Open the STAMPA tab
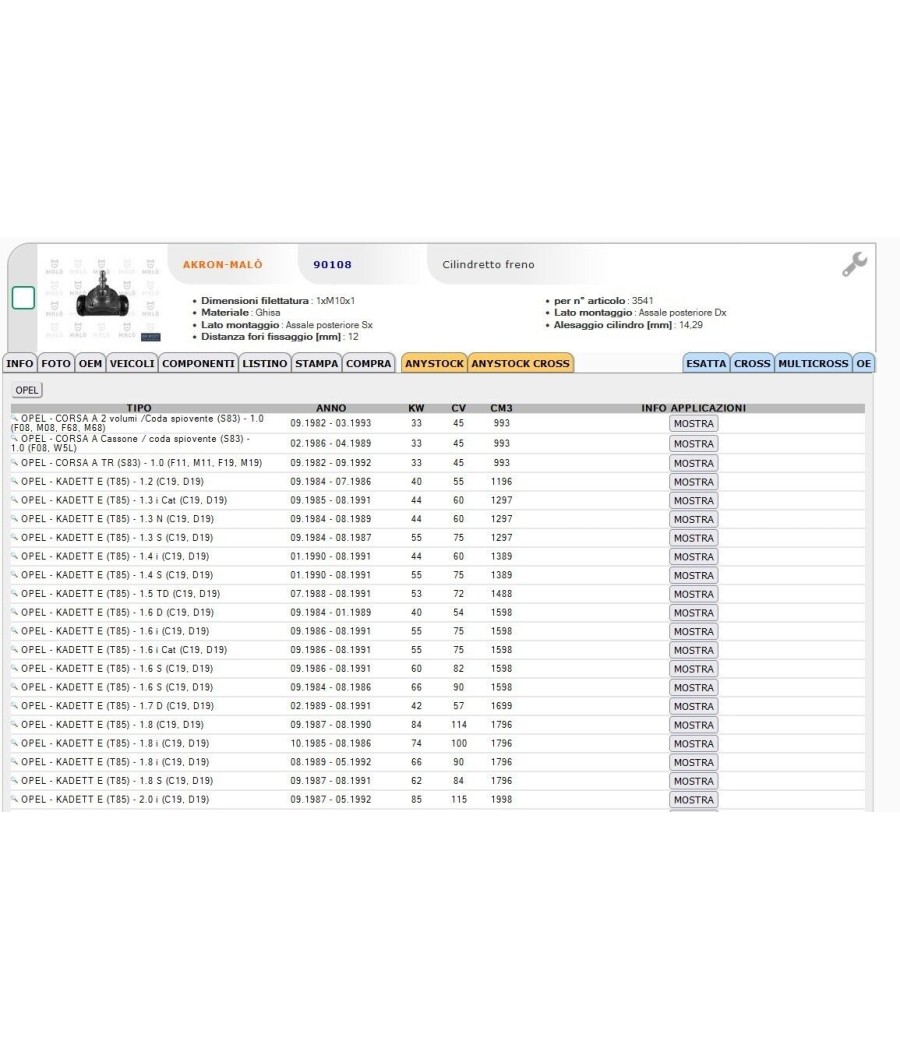The height and width of the screenshot is (1050, 900). coord(317,364)
